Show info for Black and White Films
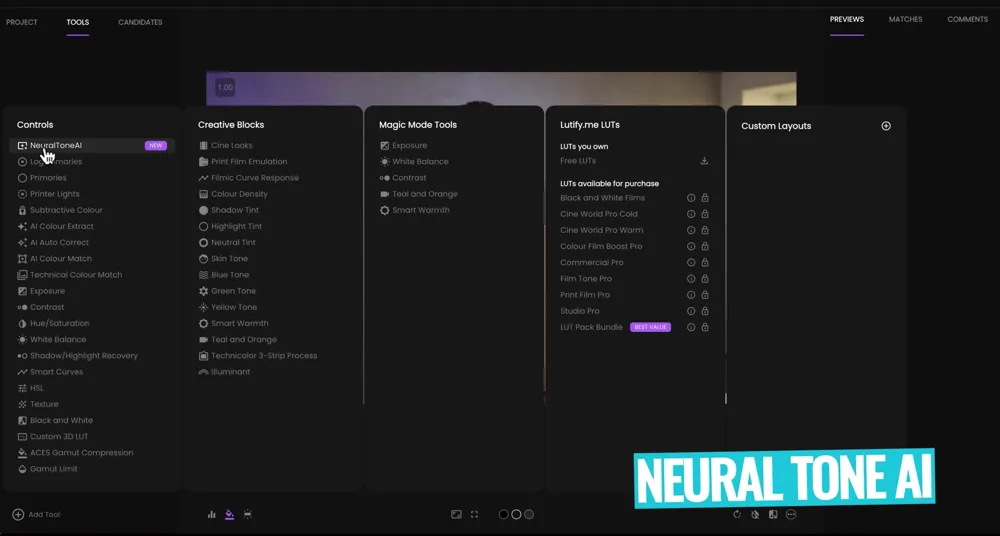Image resolution: width=1000 pixels, height=536 pixels. tap(691, 198)
